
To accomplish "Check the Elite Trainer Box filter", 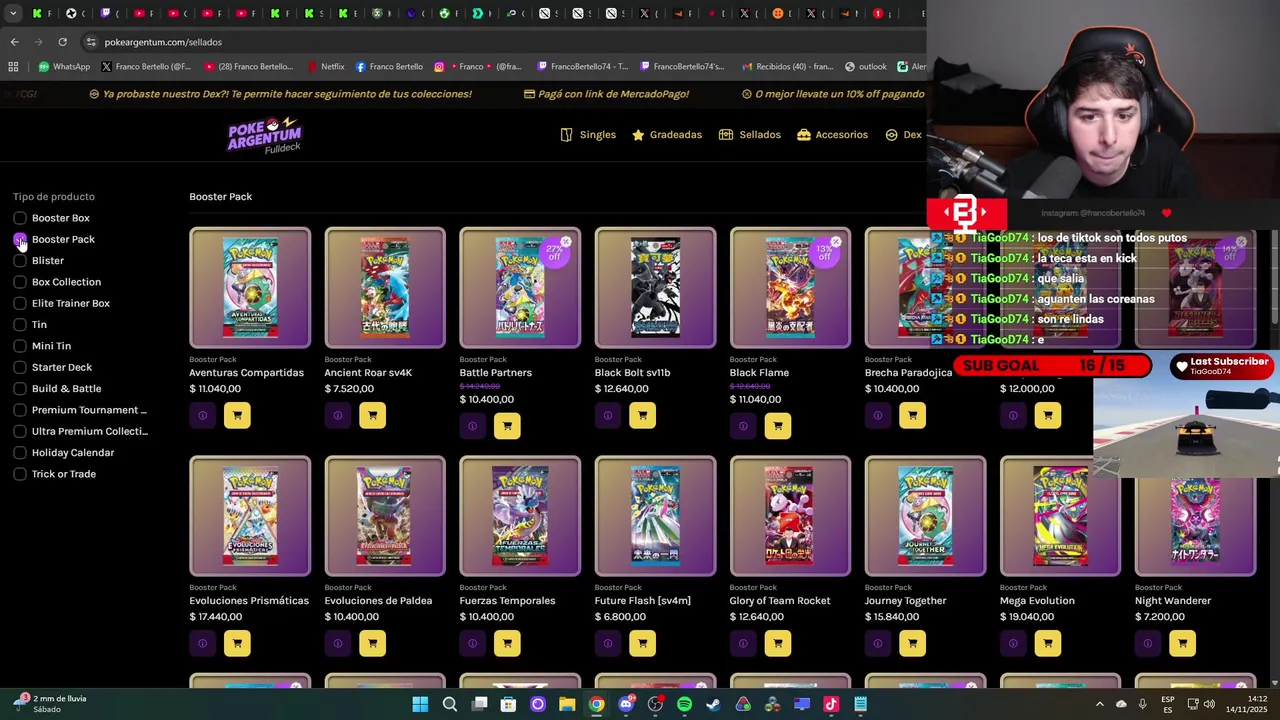I will pyautogui.click(x=20, y=303).
